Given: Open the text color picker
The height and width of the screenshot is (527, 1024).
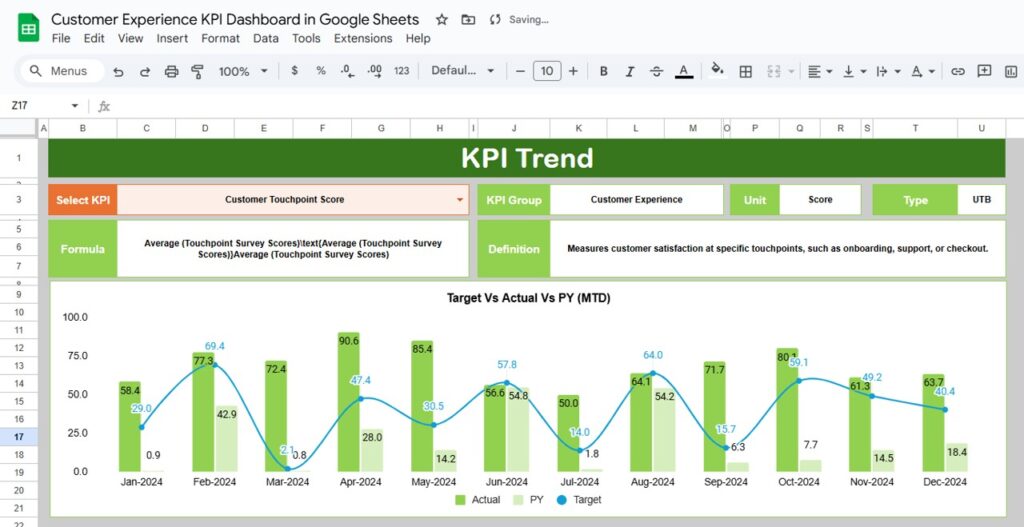Looking at the screenshot, I should 684,71.
